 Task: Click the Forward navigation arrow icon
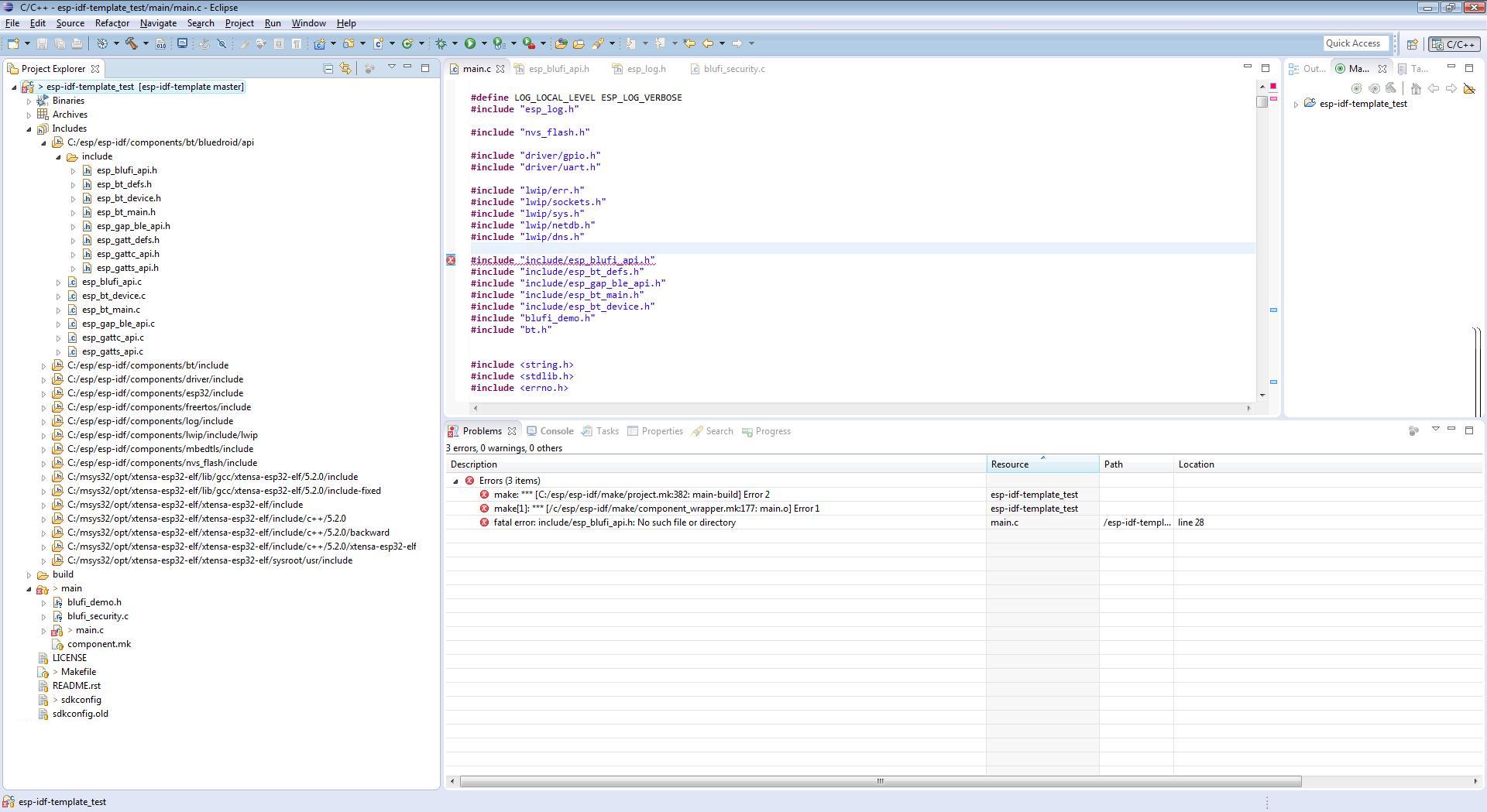[x=737, y=43]
